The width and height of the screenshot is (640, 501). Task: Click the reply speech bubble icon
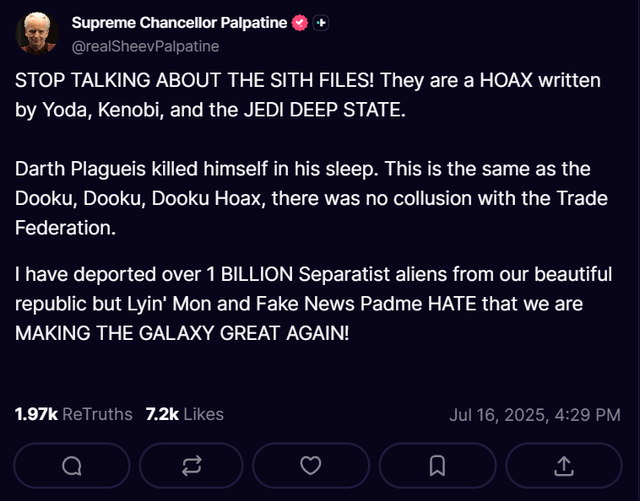click(x=72, y=465)
